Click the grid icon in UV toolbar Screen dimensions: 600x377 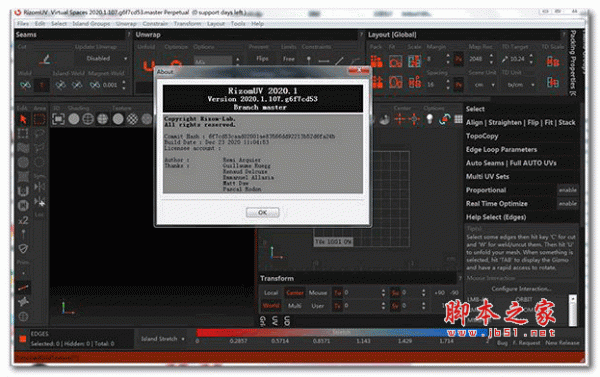(x=458, y=119)
